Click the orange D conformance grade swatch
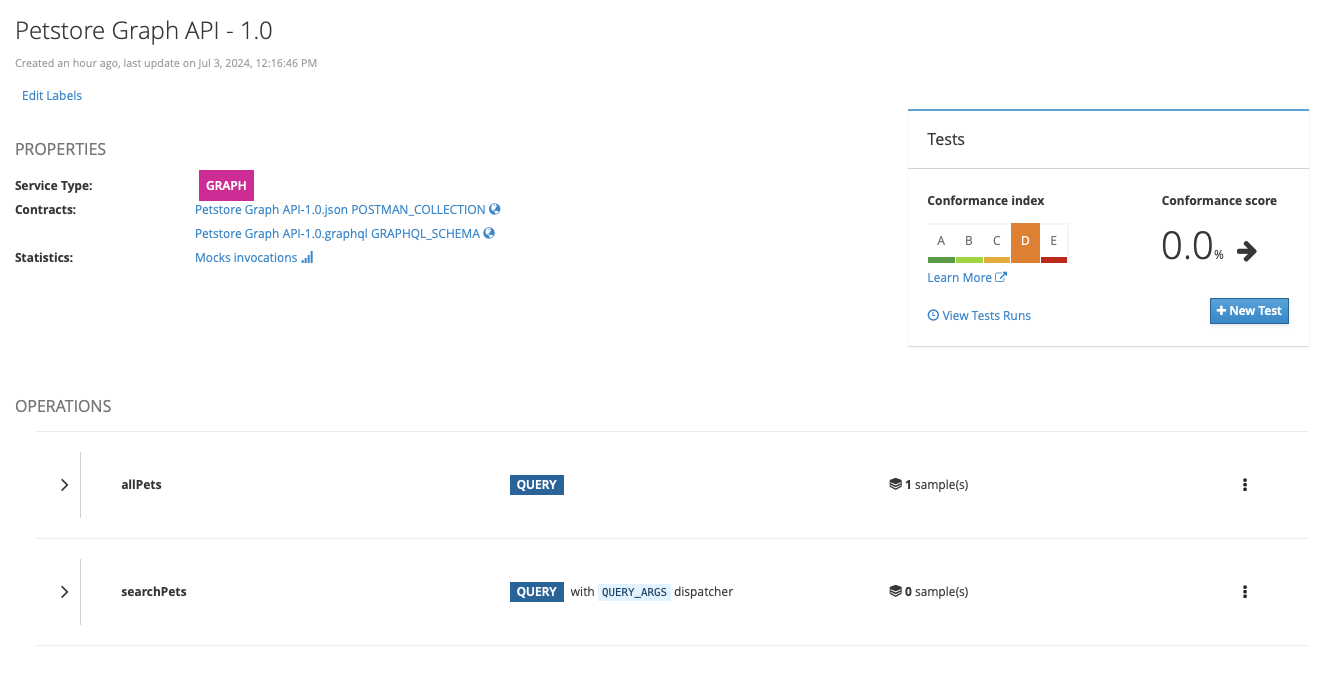Viewport: 1341px width, 685px height. 1025,242
